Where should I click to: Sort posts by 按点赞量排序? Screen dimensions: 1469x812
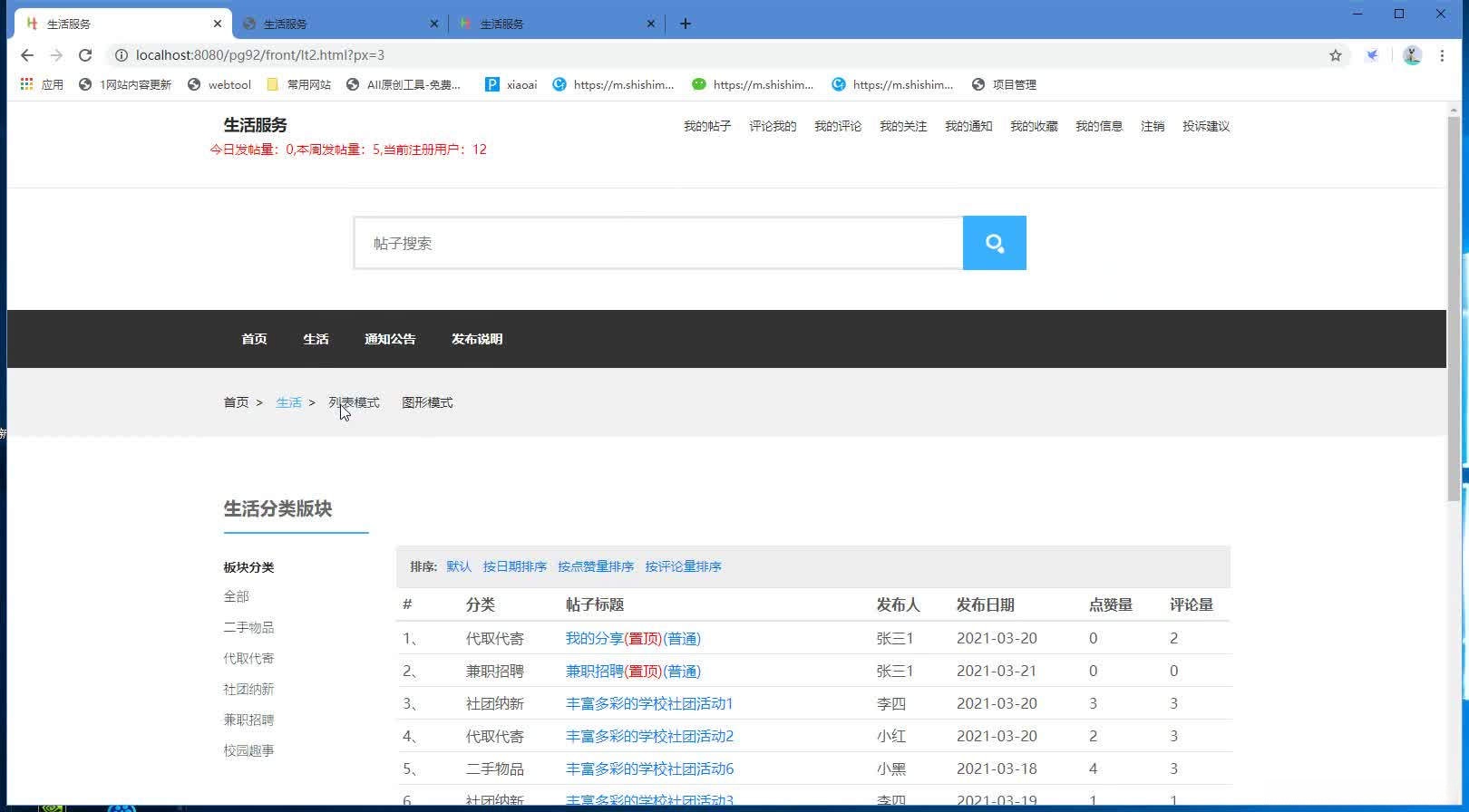596,566
